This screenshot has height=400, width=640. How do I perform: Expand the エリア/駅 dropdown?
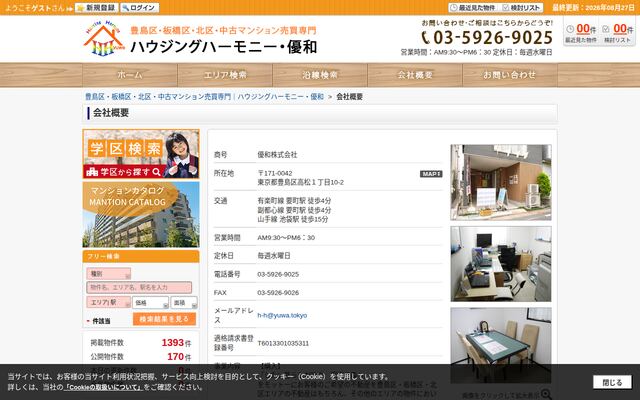click(109, 302)
